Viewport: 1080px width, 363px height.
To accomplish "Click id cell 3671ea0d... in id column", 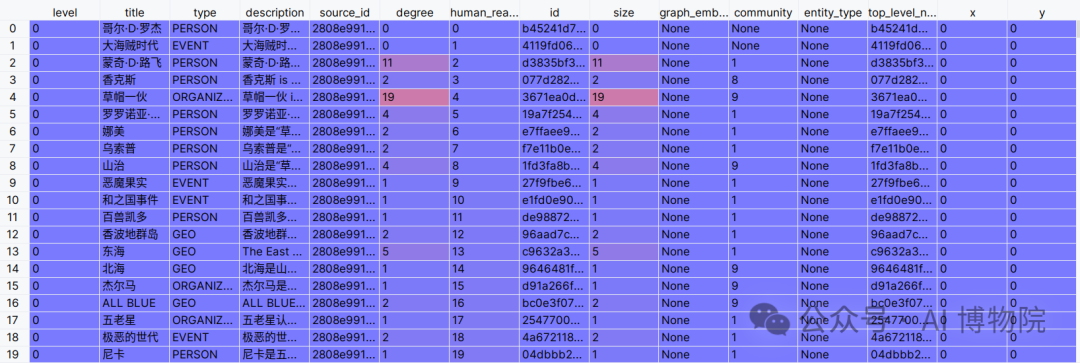I will coord(554,96).
